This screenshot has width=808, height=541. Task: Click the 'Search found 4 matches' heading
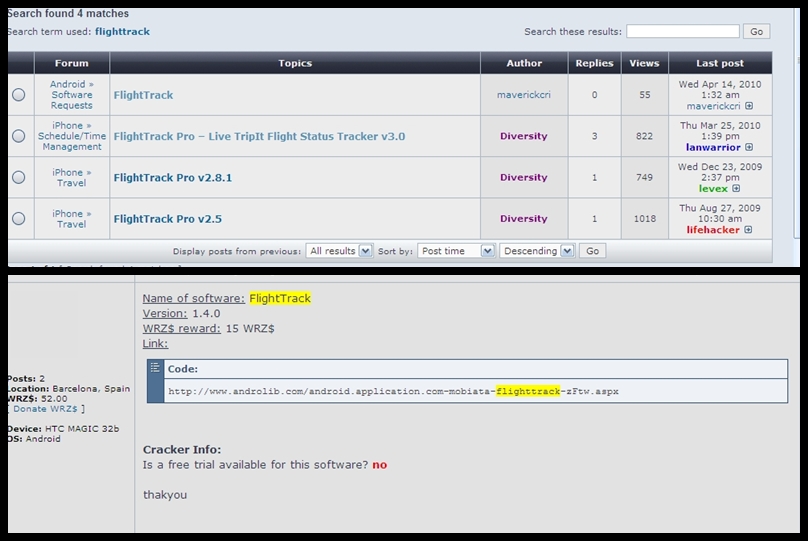pyautogui.click(x=68, y=13)
